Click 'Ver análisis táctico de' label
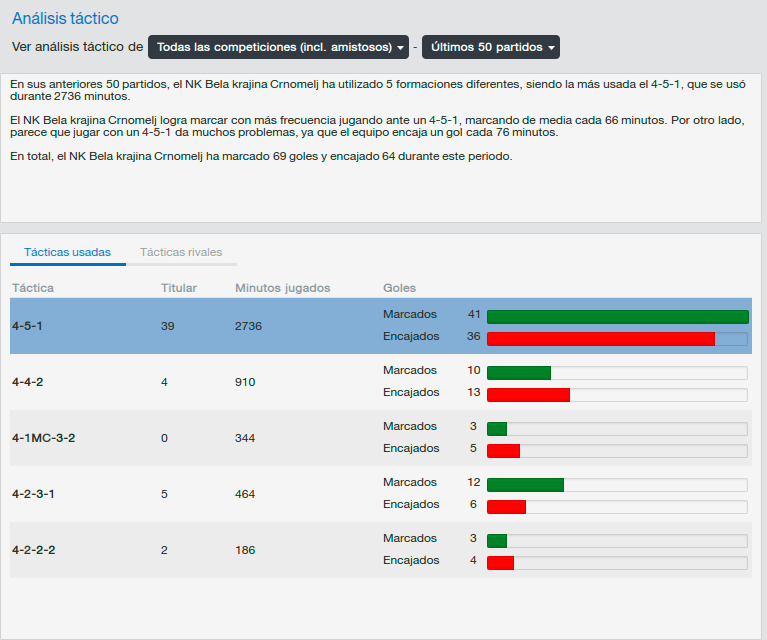This screenshot has height=640, width=767. (x=77, y=46)
